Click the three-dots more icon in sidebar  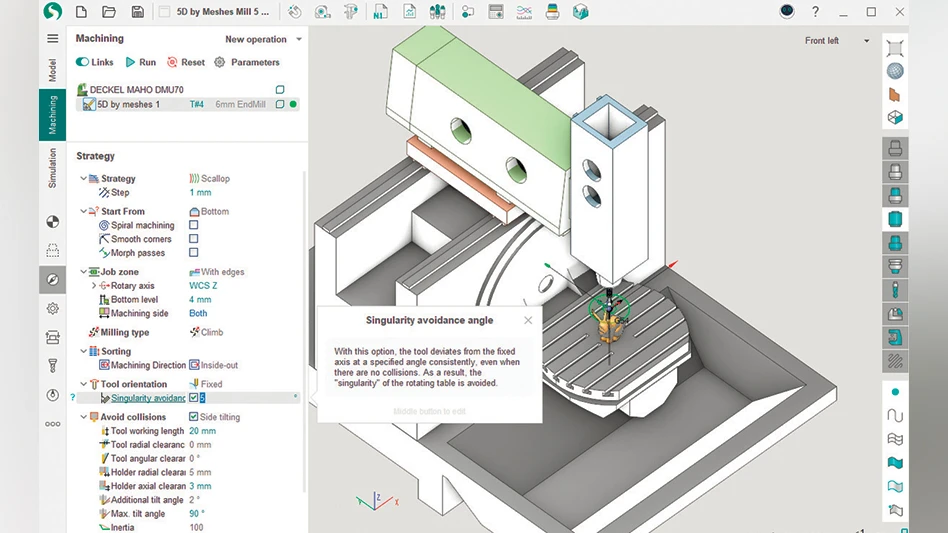click(x=53, y=424)
